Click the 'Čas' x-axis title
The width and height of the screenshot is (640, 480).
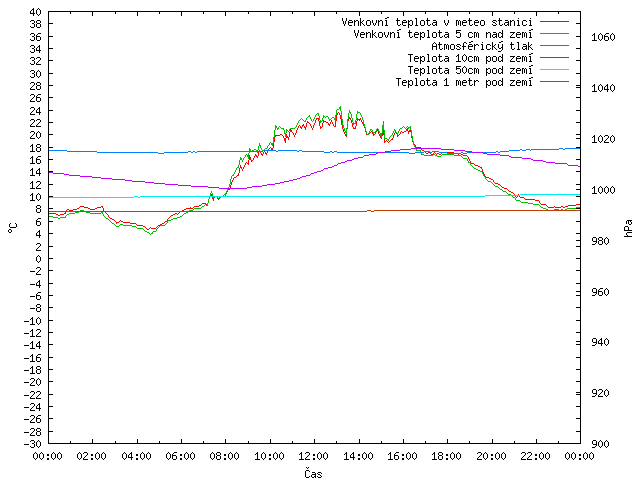(x=313, y=473)
